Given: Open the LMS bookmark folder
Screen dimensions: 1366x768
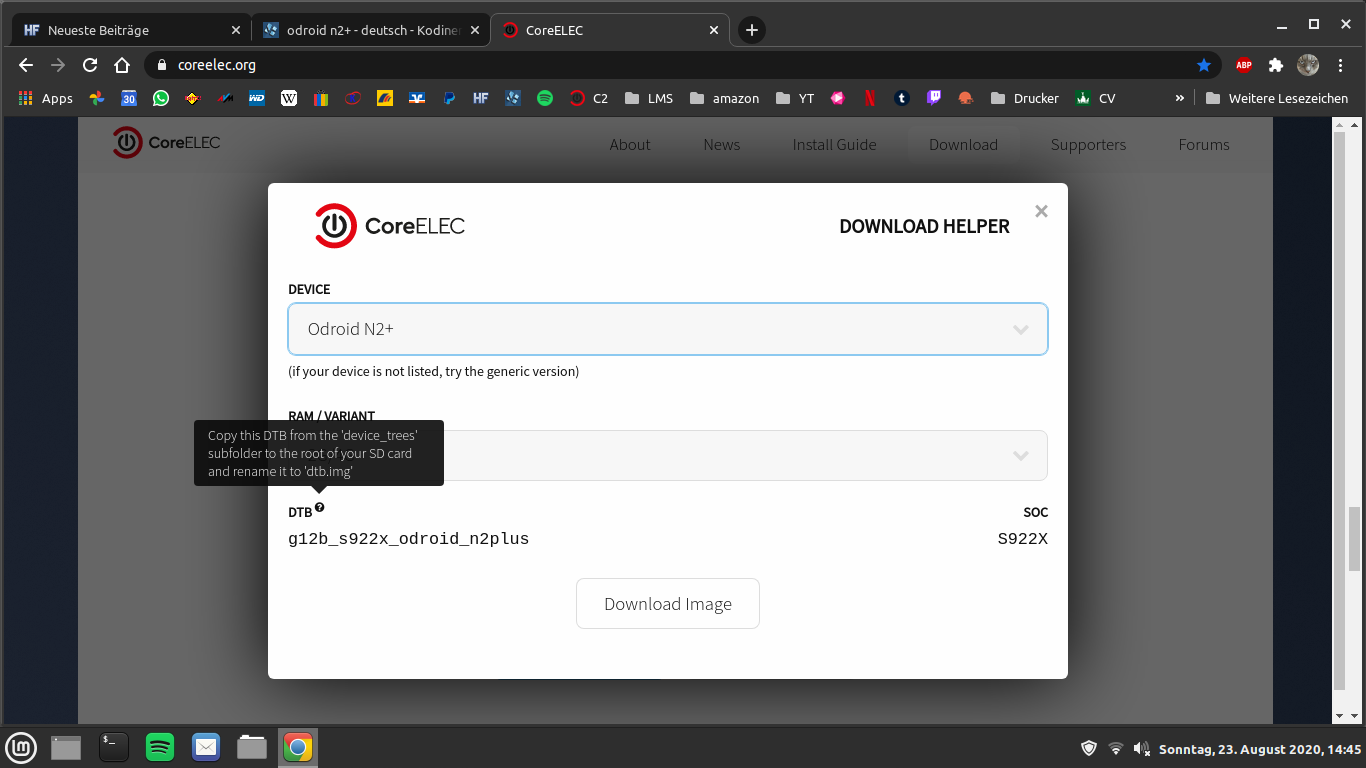Looking at the screenshot, I should pyautogui.click(x=648, y=98).
